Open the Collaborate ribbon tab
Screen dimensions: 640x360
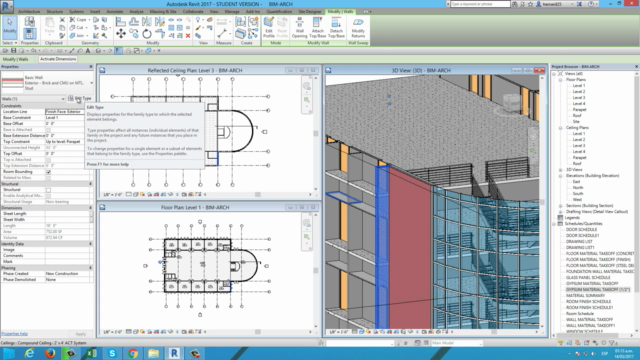pyautogui.click(x=193, y=12)
